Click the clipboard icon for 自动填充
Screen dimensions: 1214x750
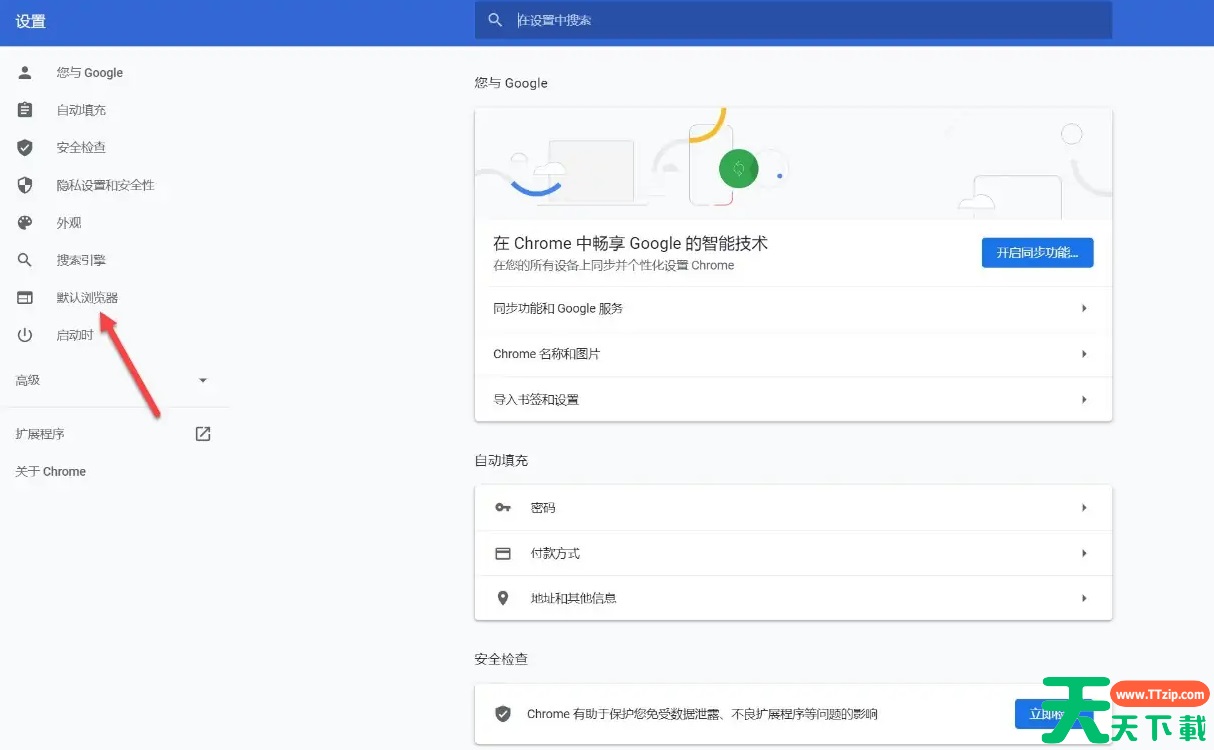pos(25,110)
